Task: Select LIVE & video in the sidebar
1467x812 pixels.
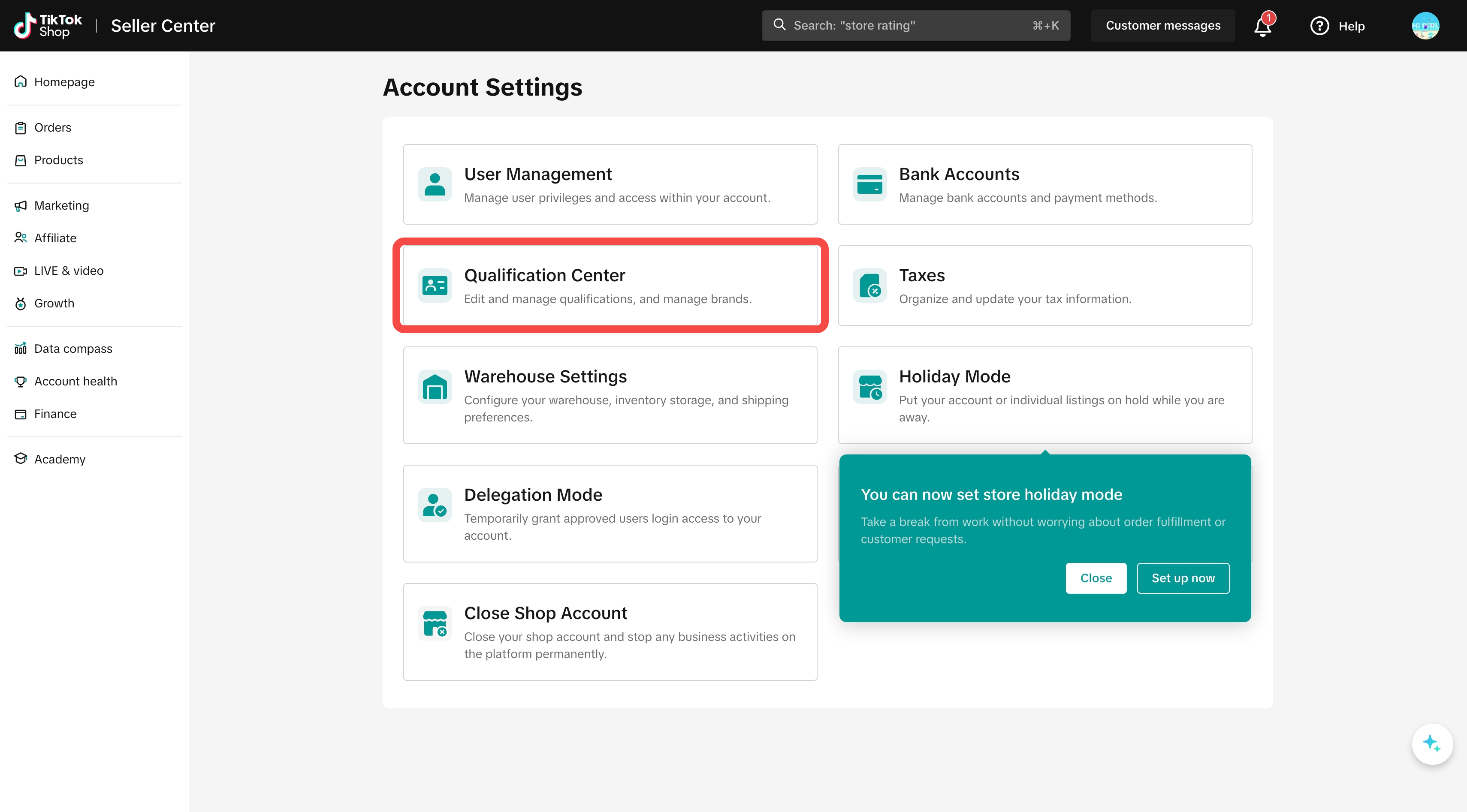Action: pos(68,271)
